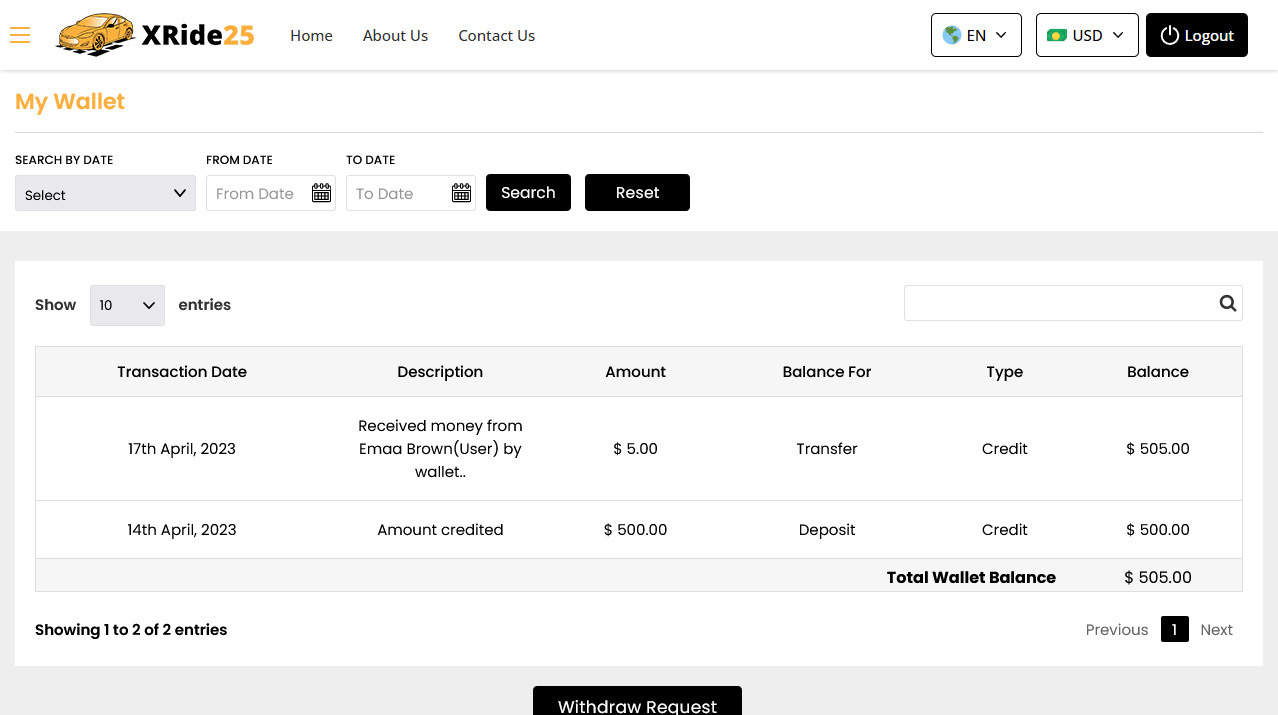Sort by Type column header
1278x715 pixels.
point(1004,371)
